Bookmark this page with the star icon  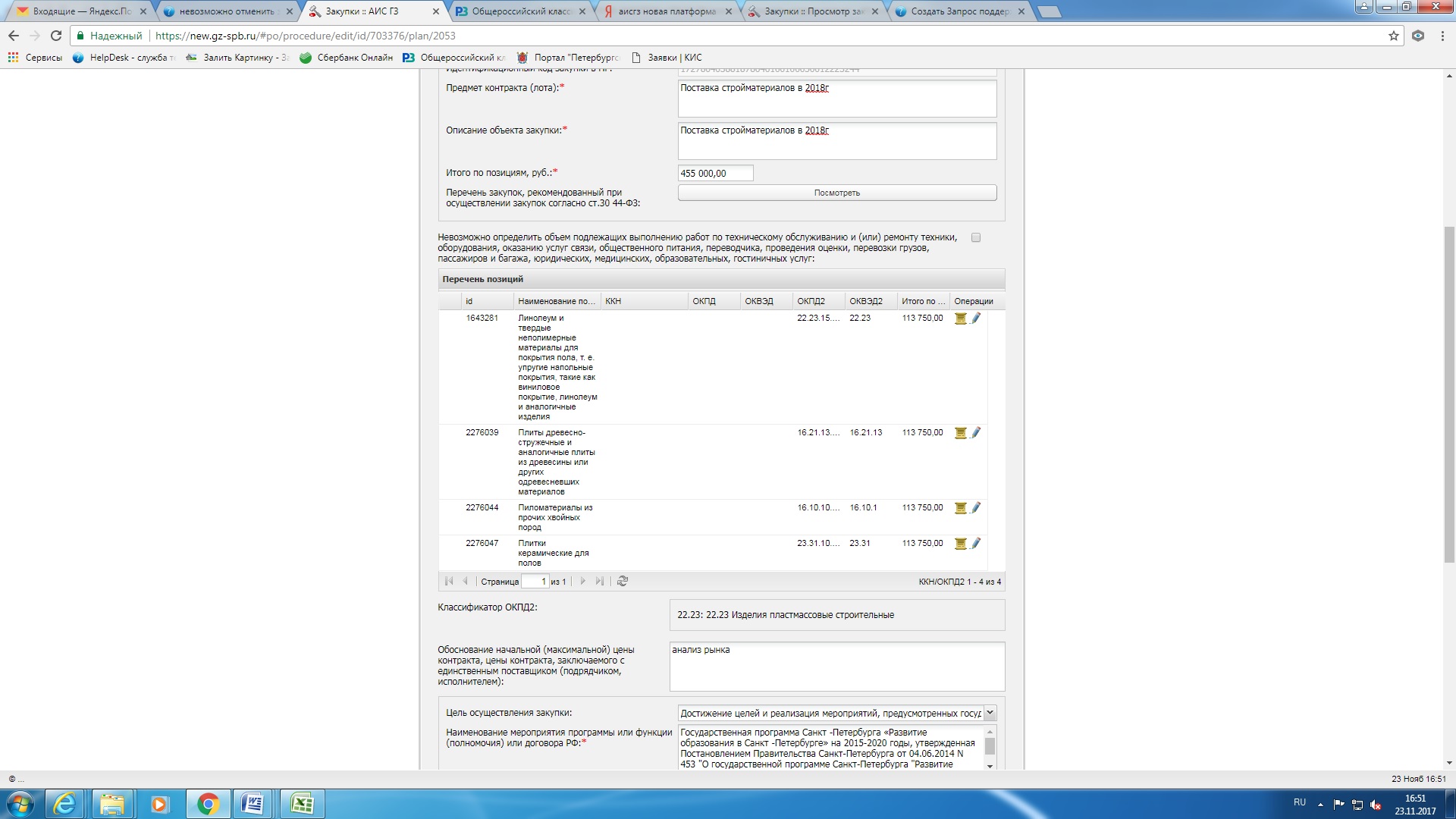click(x=1393, y=36)
